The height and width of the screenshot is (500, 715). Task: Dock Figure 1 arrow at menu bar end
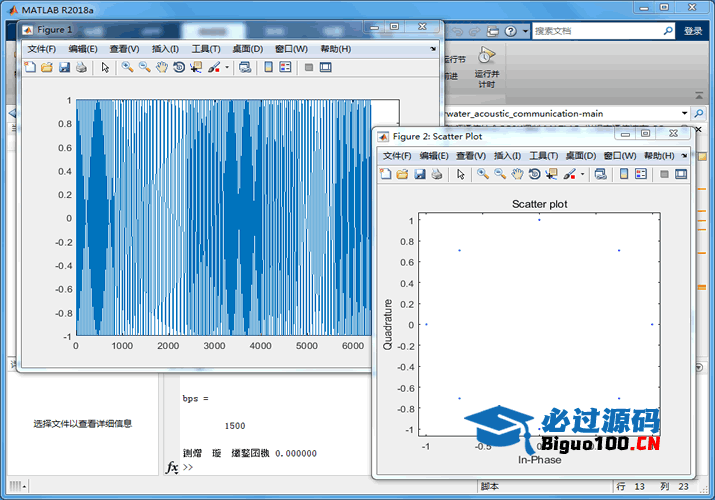click(433, 49)
